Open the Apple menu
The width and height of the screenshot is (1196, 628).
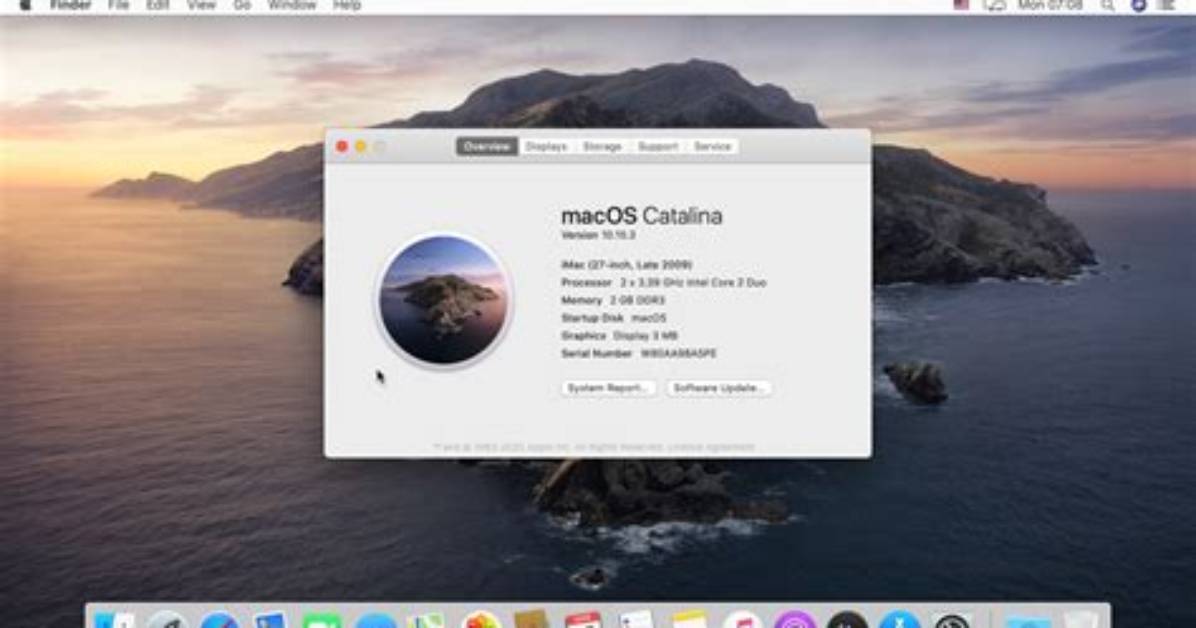[25, 5]
